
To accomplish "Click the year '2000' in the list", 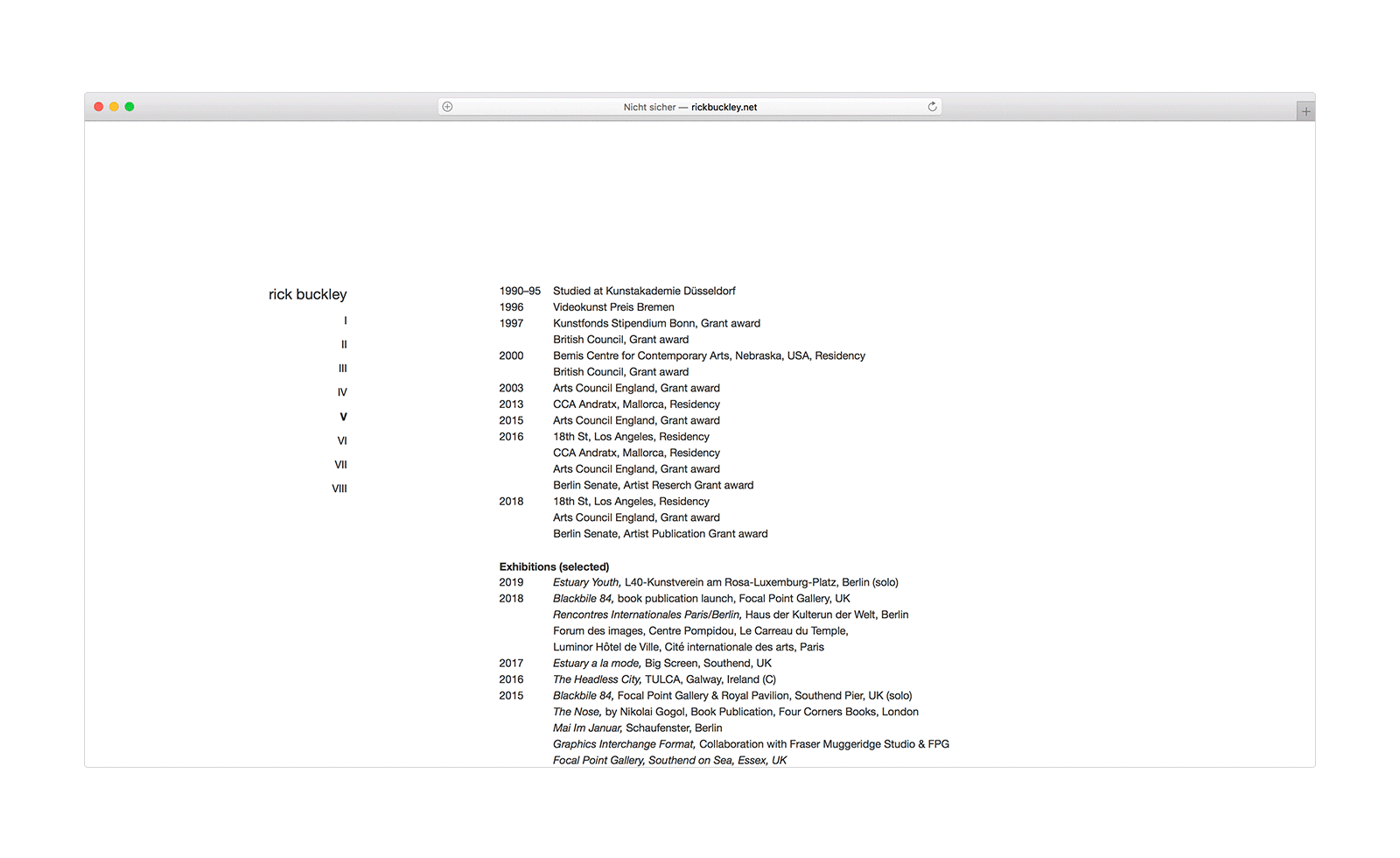I will tap(511, 355).
